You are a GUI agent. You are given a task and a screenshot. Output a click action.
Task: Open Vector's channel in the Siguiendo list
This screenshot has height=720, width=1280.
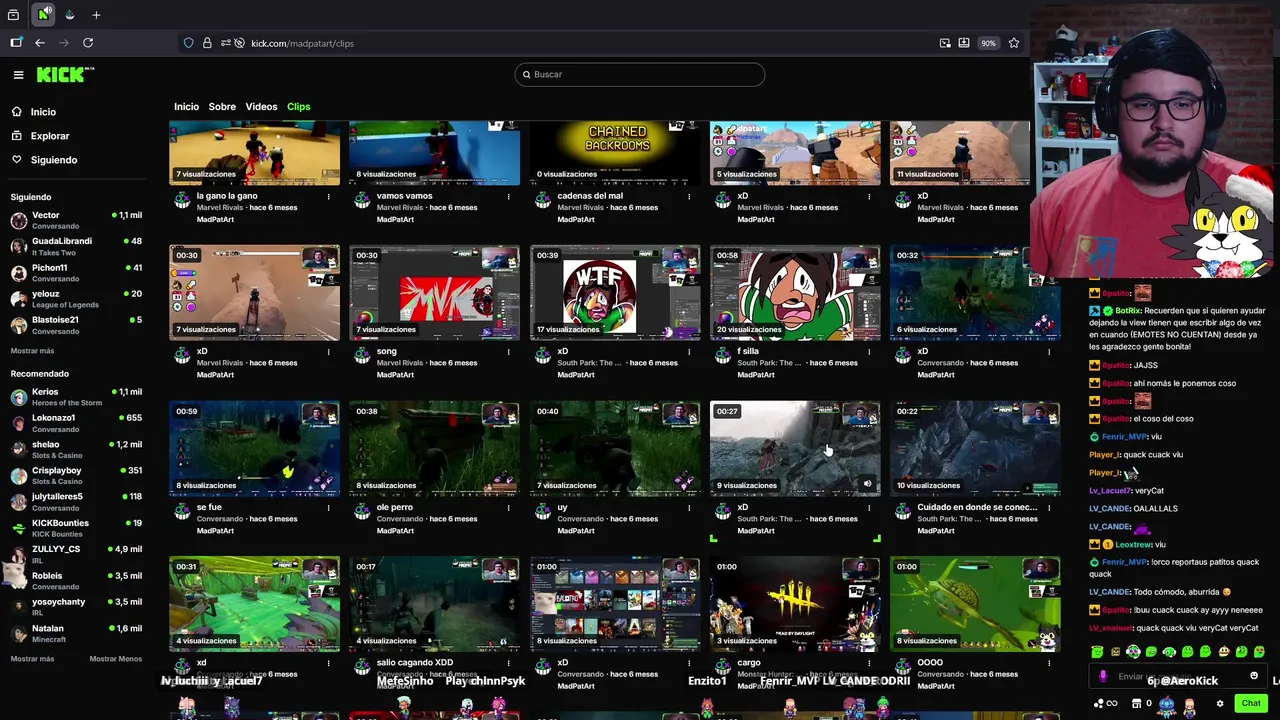[76, 220]
